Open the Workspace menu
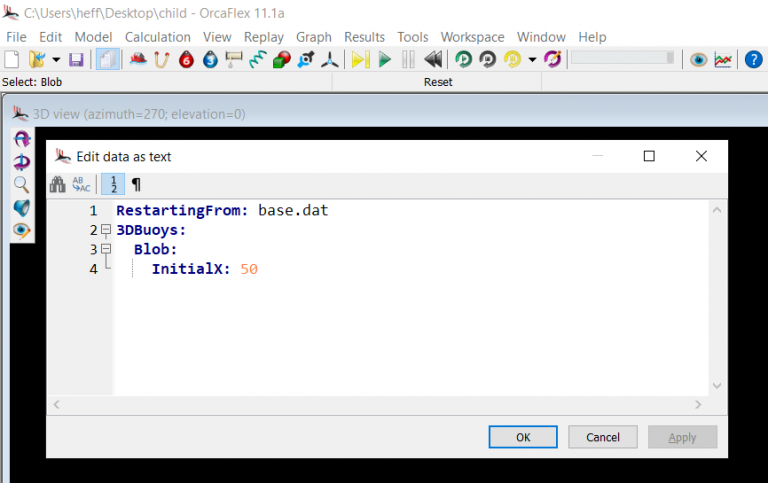768x483 pixels. pyautogui.click(x=472, y=37)
